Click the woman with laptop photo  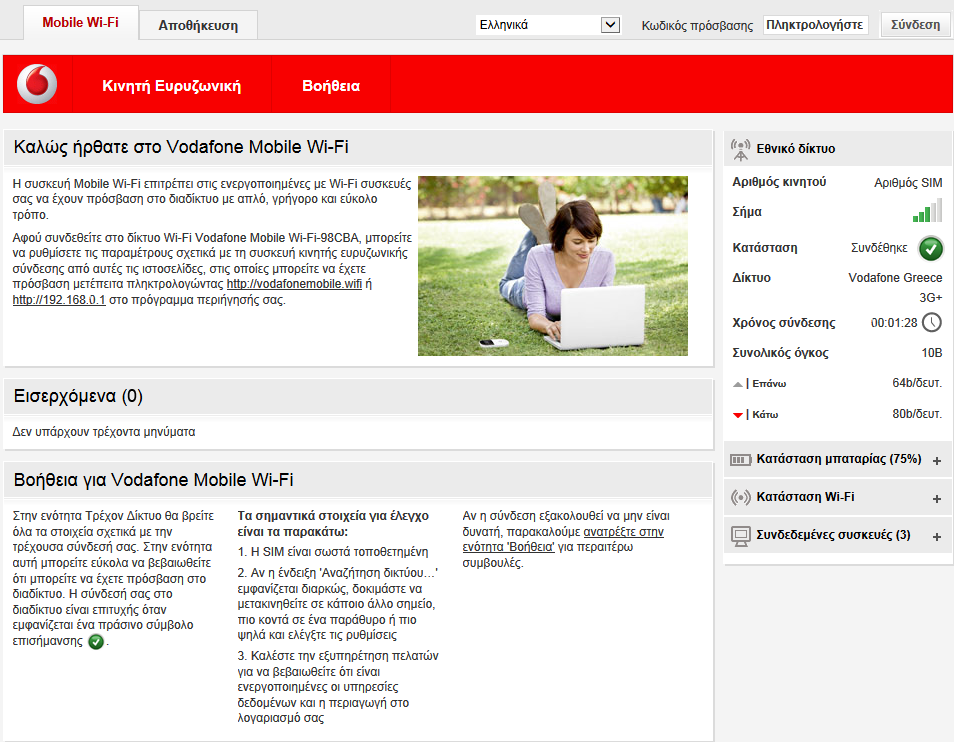point(552,266)
